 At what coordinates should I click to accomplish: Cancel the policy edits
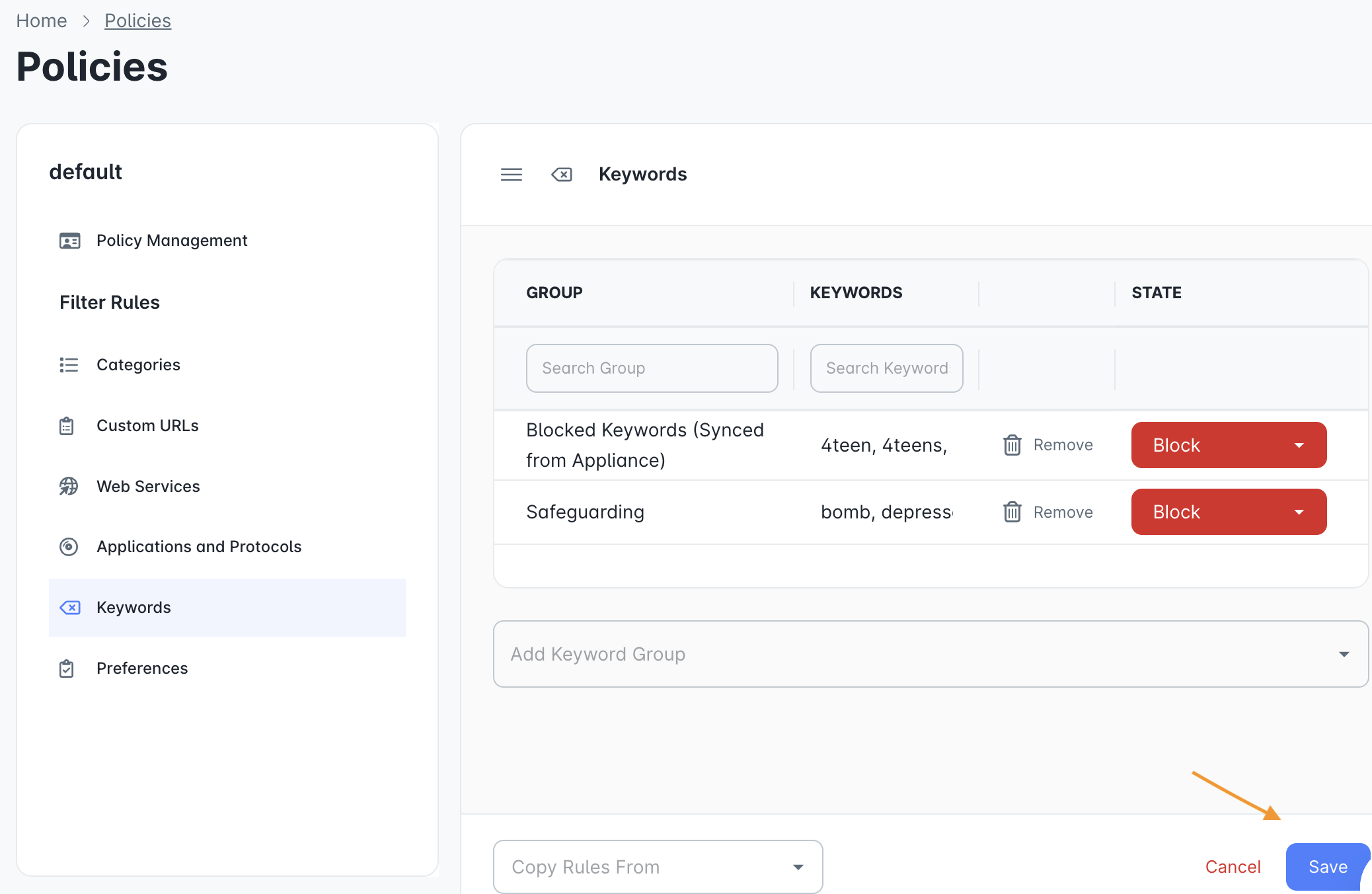click(1233, 867)
